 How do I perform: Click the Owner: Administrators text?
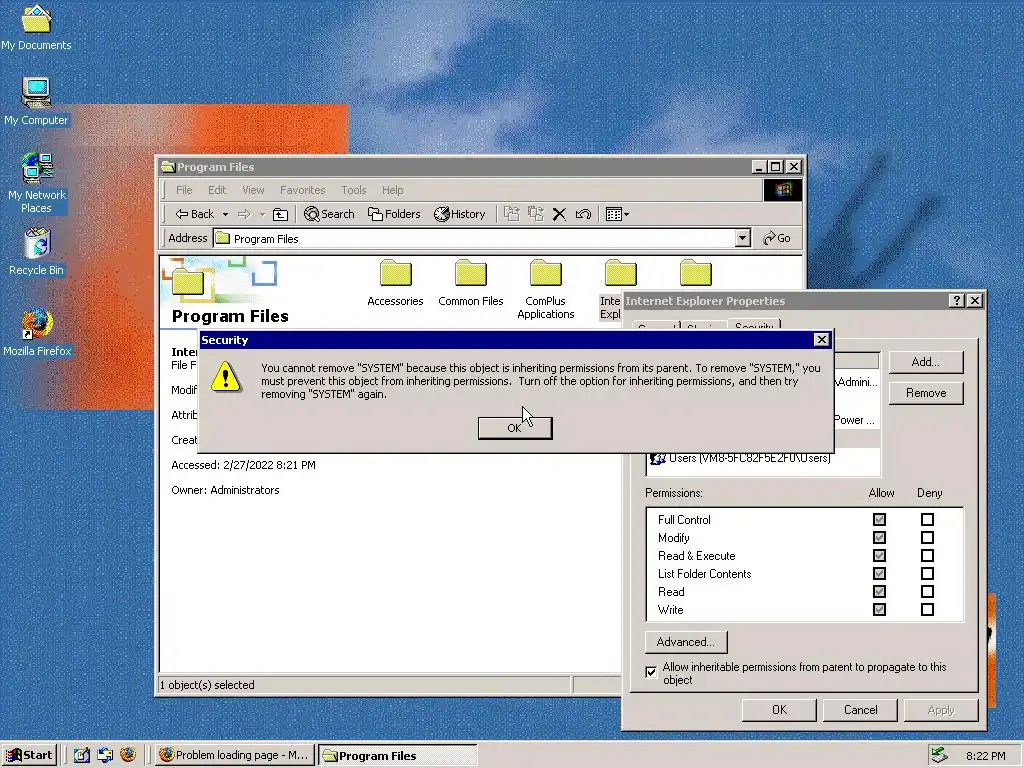(225, 490)
